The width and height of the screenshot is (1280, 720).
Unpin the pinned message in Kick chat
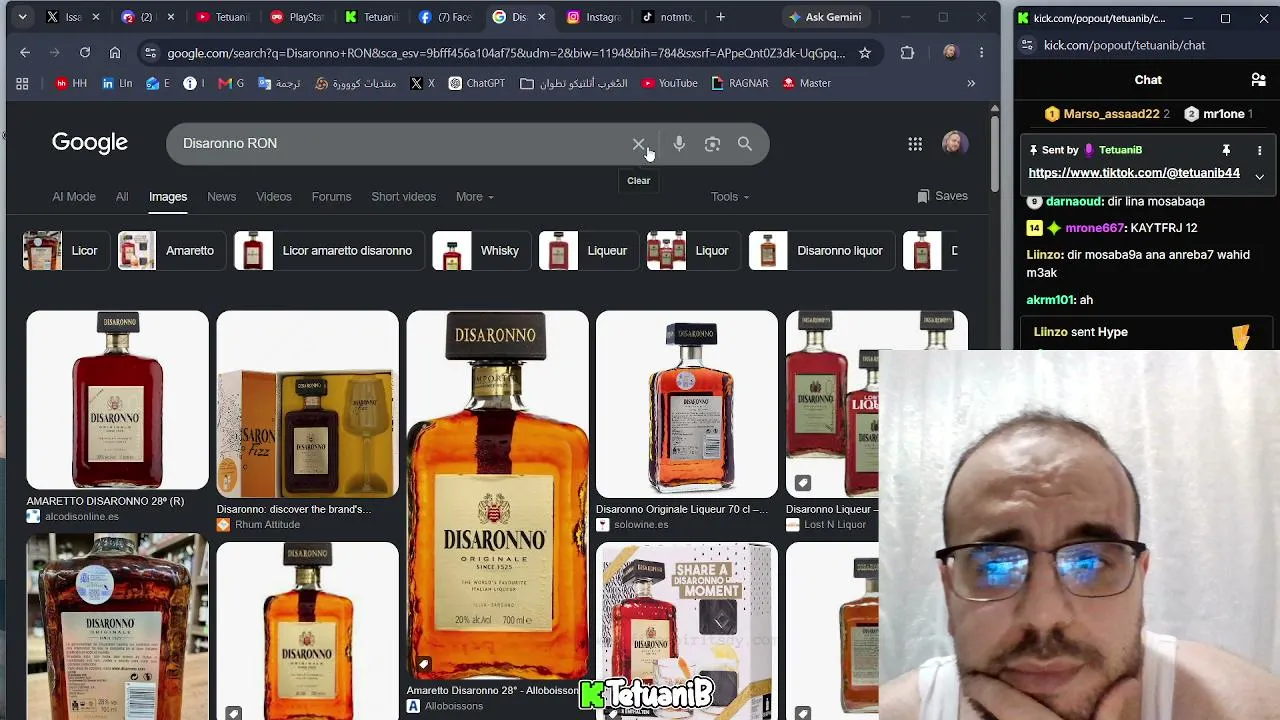1226,150
